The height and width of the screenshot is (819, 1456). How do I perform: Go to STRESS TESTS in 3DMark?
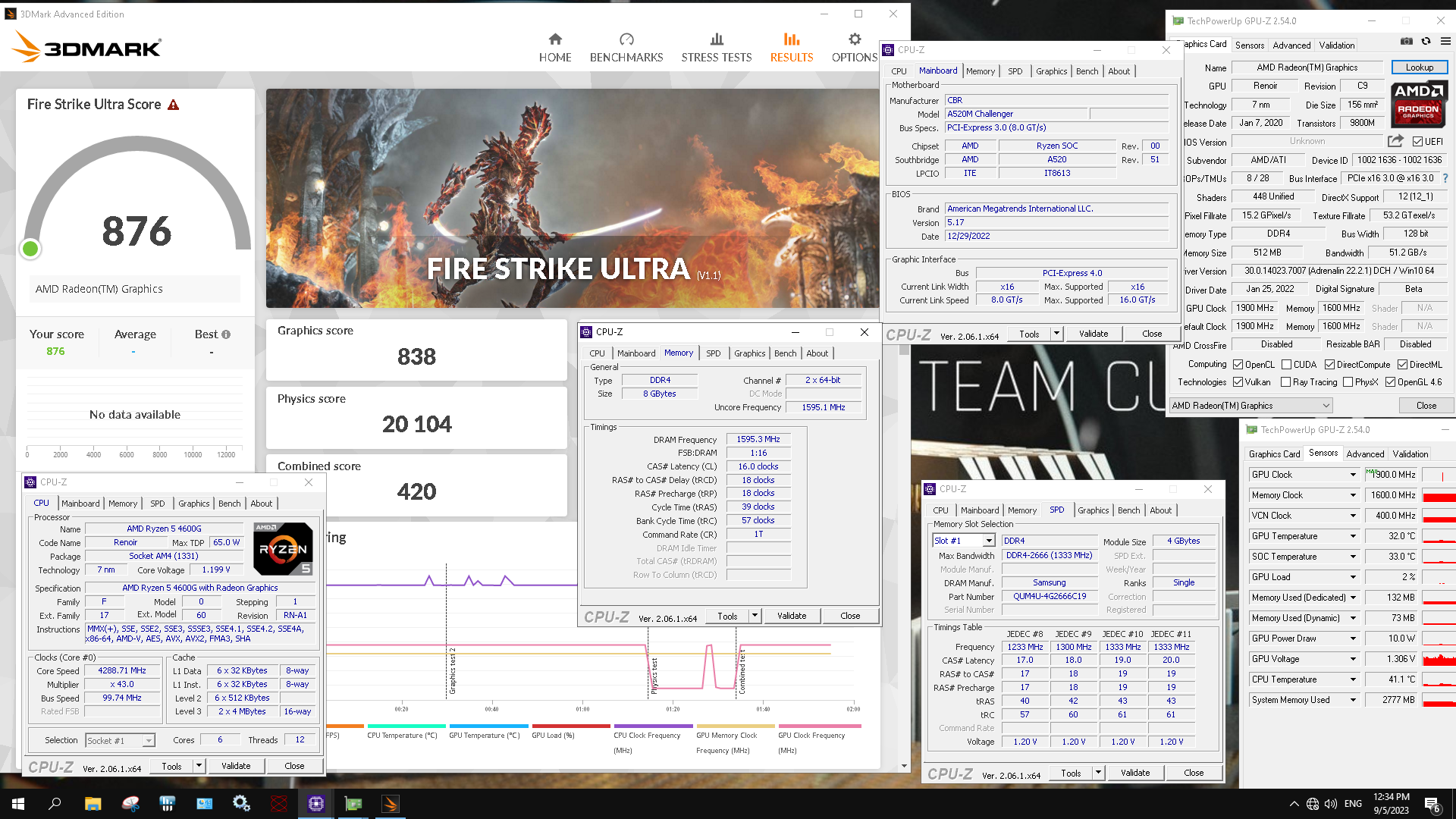pyautogui.click(x=717, y=48)
